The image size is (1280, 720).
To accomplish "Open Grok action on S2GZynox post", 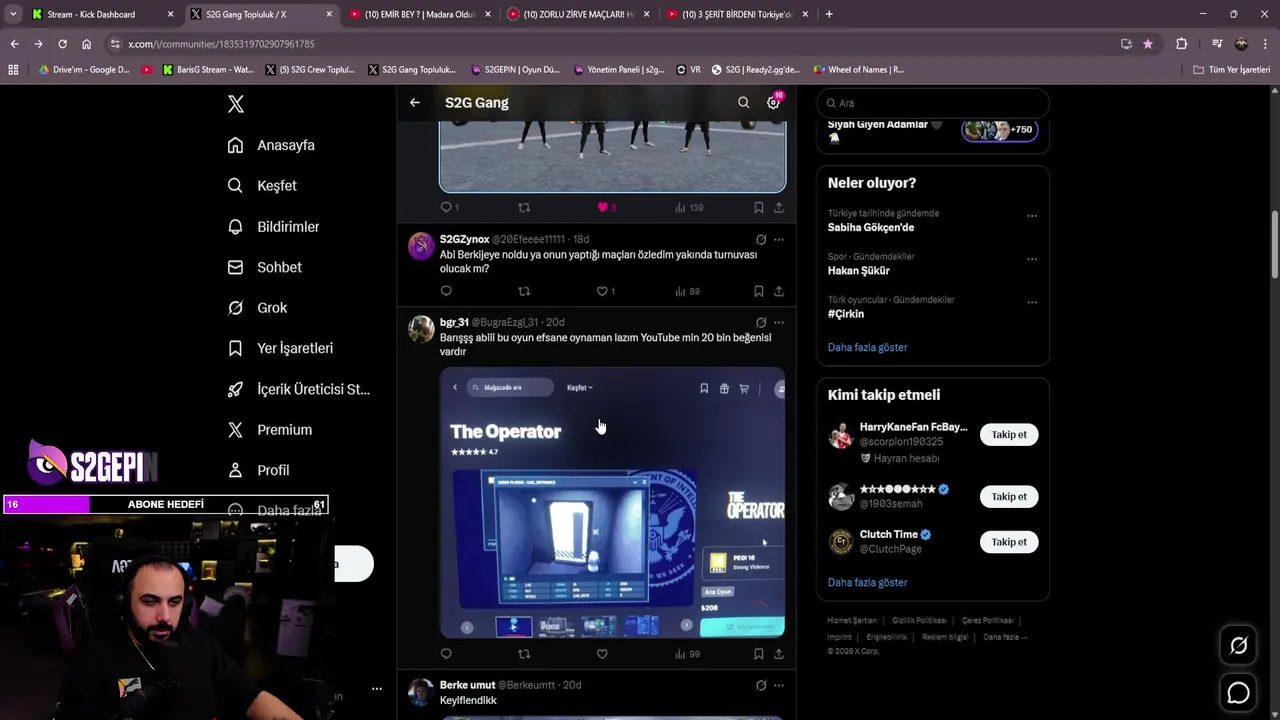I will click(761, 240).
